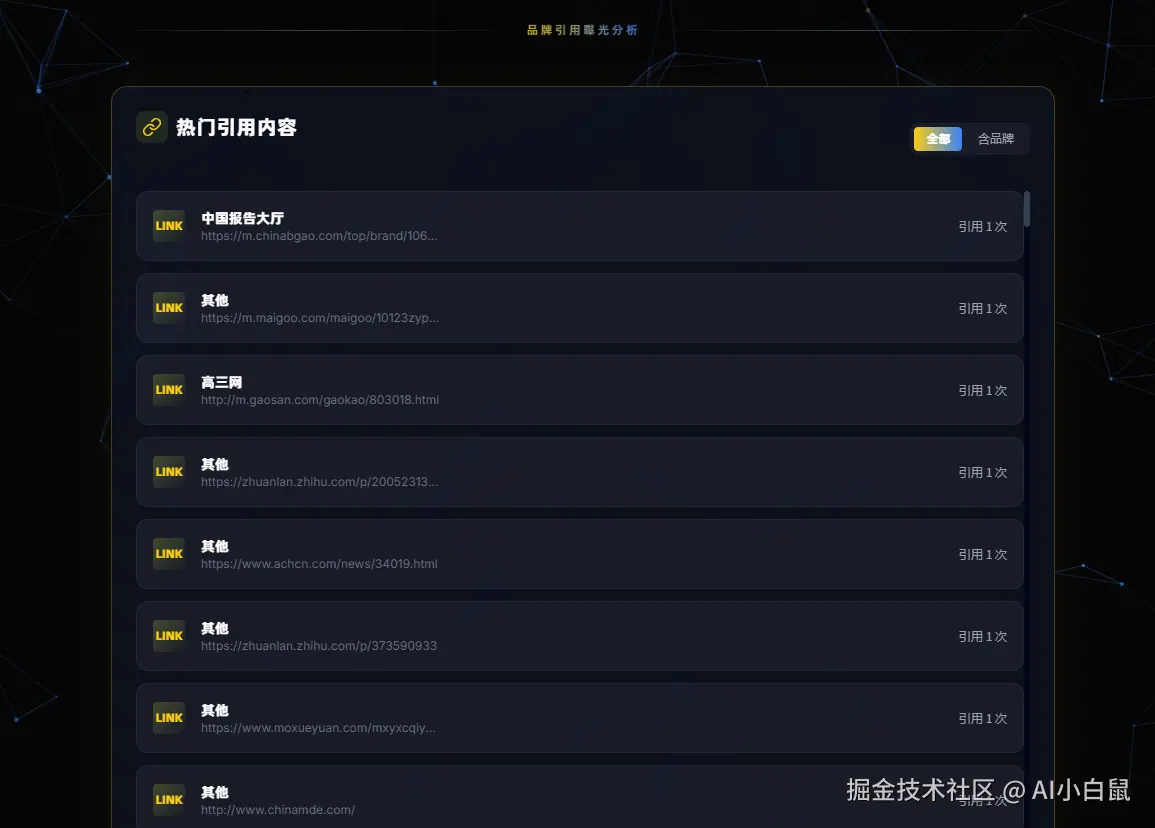Open the https://zhuanlan.zhihu.com/p/20052313... link

[x=320, y=482]
